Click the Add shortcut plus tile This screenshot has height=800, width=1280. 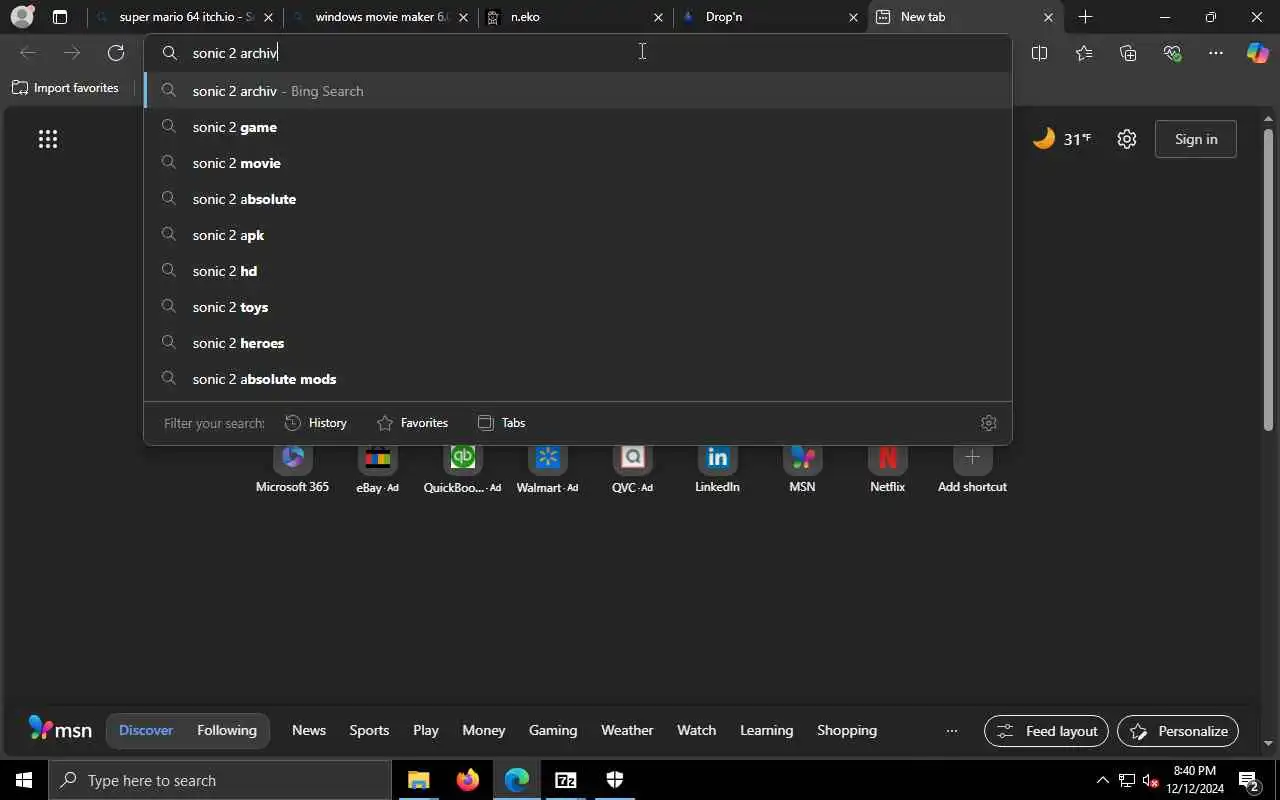click(972, 470)
